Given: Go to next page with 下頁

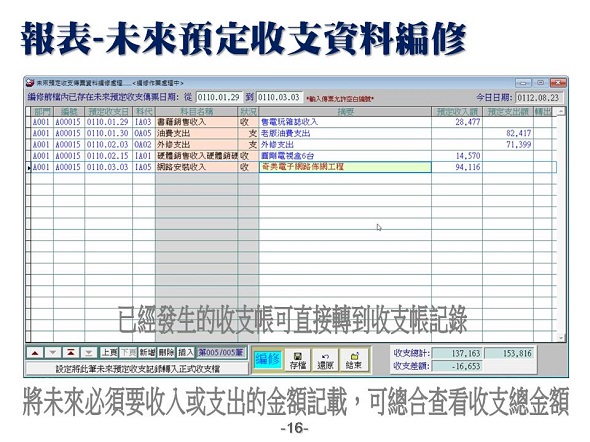Looking at the screenshot, I should [x=128, y=353].
